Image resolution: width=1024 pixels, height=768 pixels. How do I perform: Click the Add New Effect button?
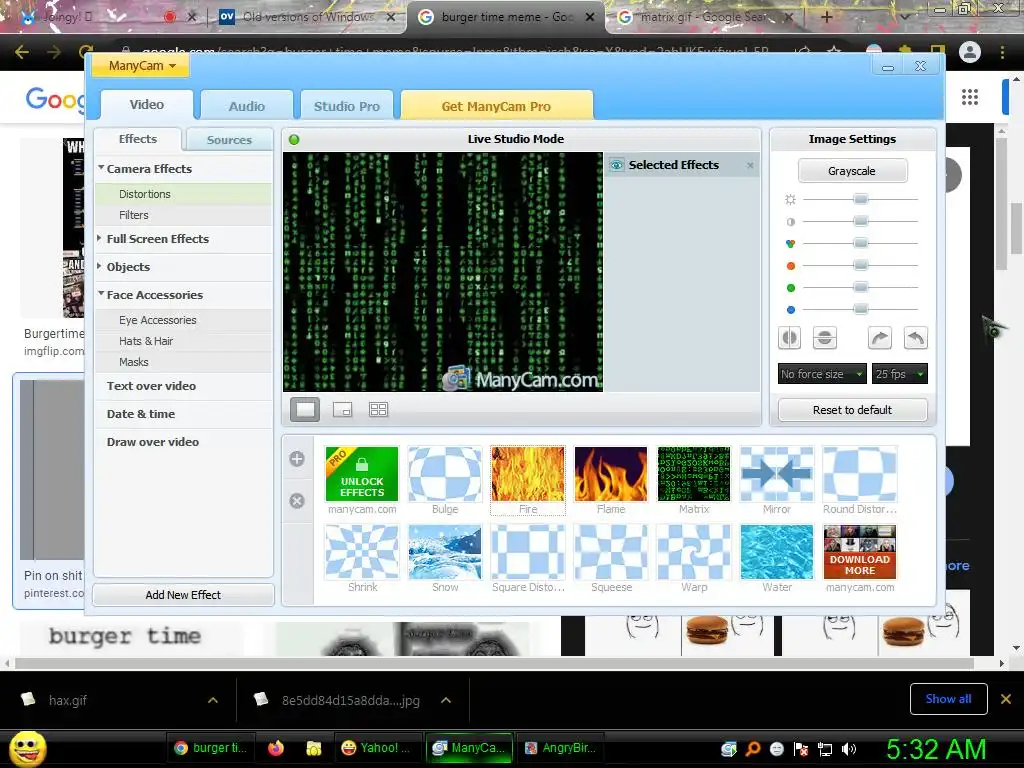click(184, 595)
